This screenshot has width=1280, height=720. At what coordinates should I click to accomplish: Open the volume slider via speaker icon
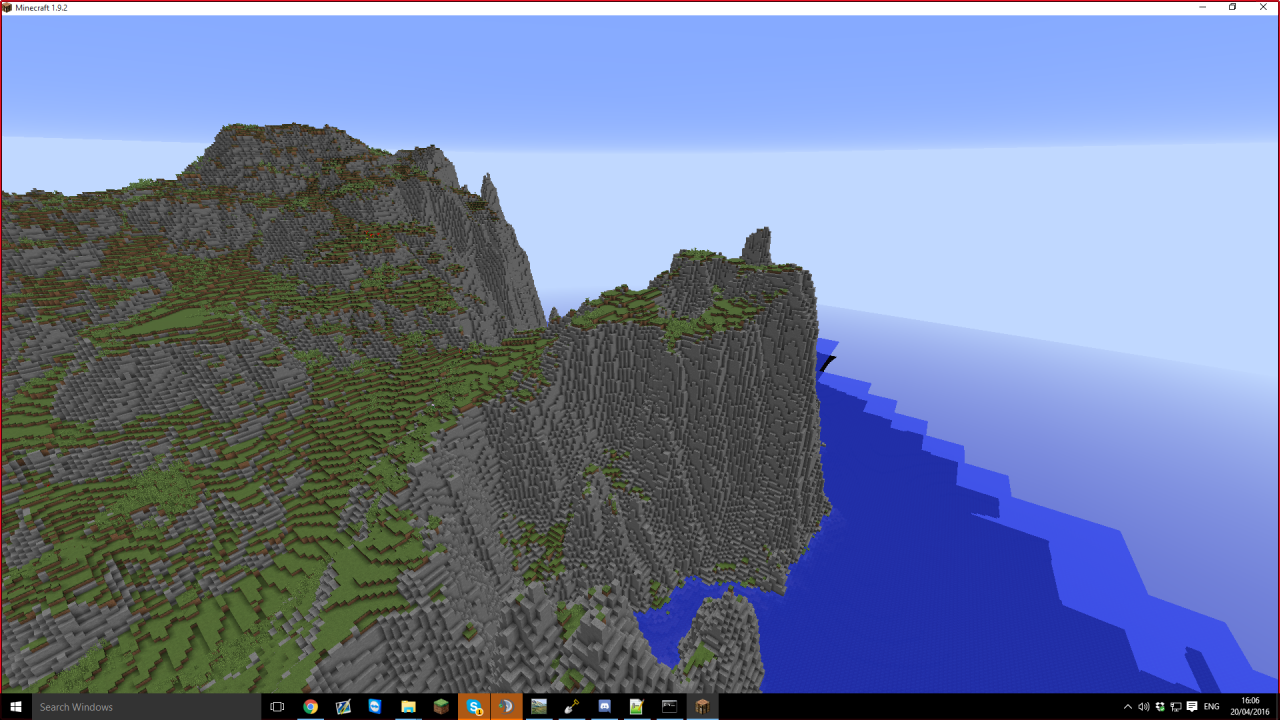[x=1143, y=707]
